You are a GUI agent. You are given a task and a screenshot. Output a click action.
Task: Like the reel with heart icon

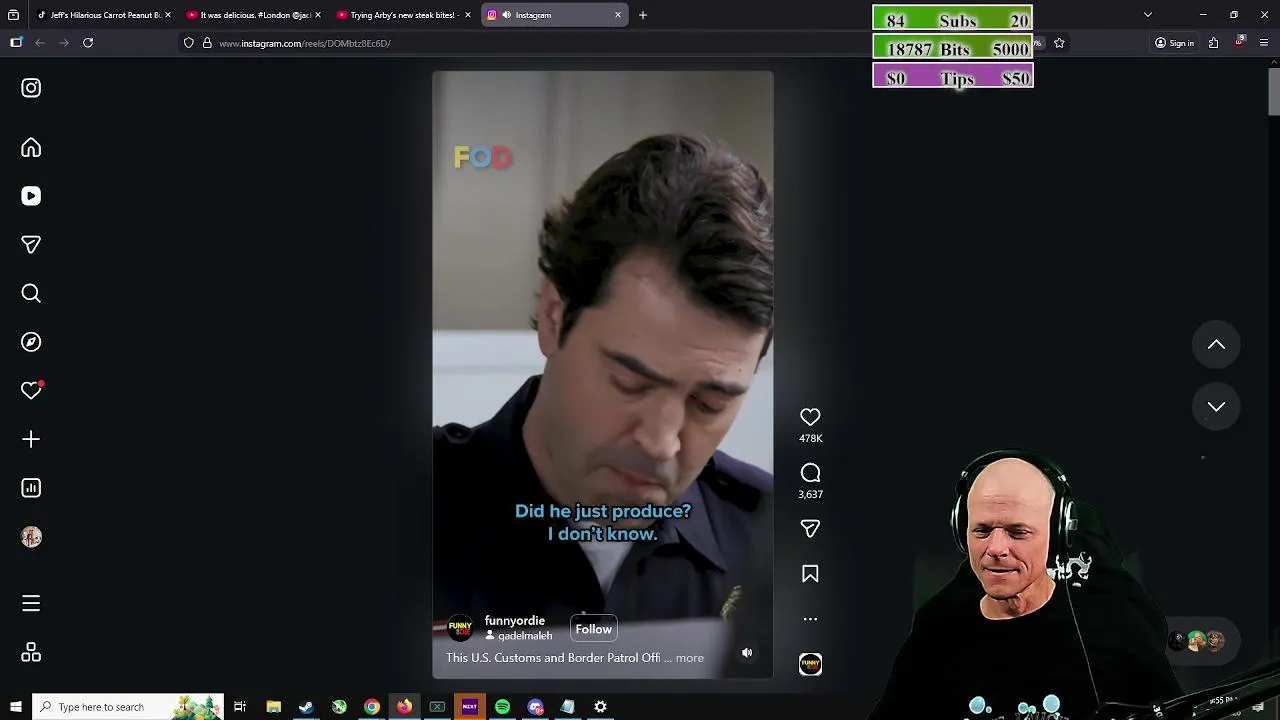pyautogui.click(x=810, y=417)
